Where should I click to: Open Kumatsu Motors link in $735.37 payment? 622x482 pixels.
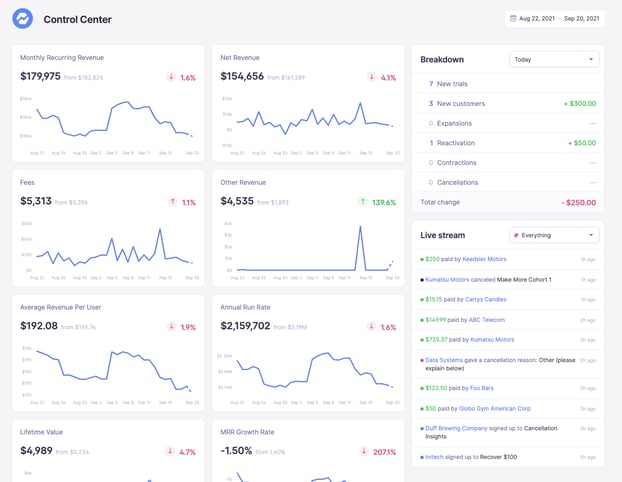pyautogui.click(x=492, y=340)
